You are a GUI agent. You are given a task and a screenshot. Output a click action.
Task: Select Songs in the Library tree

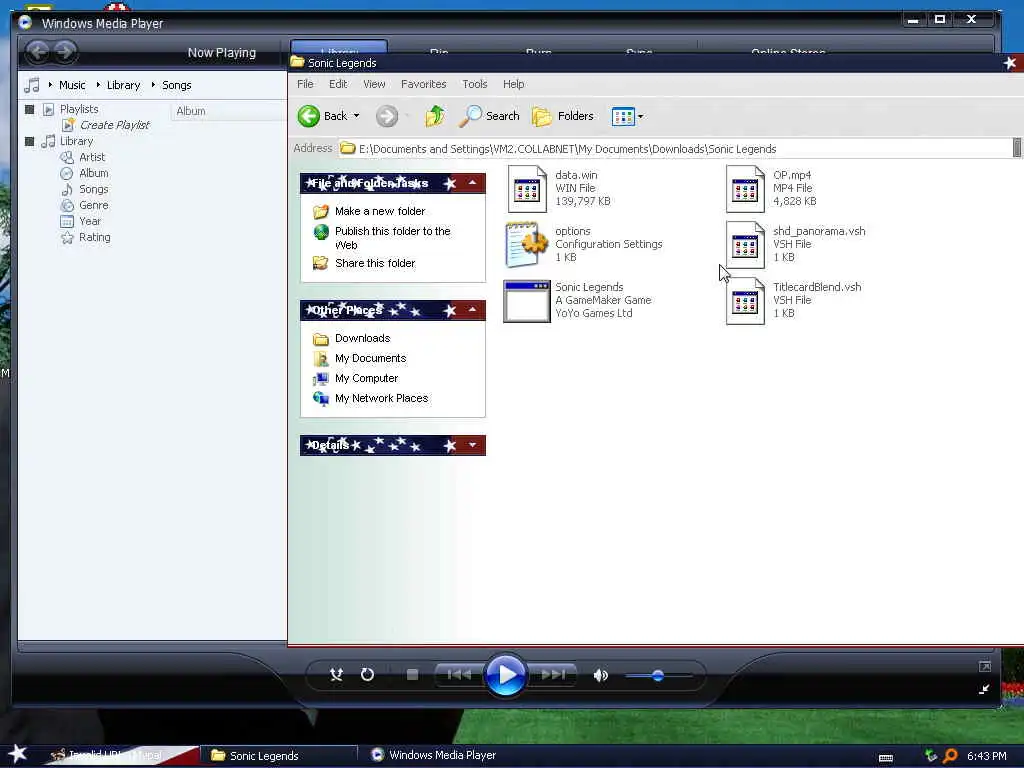(x=93, y=189)
